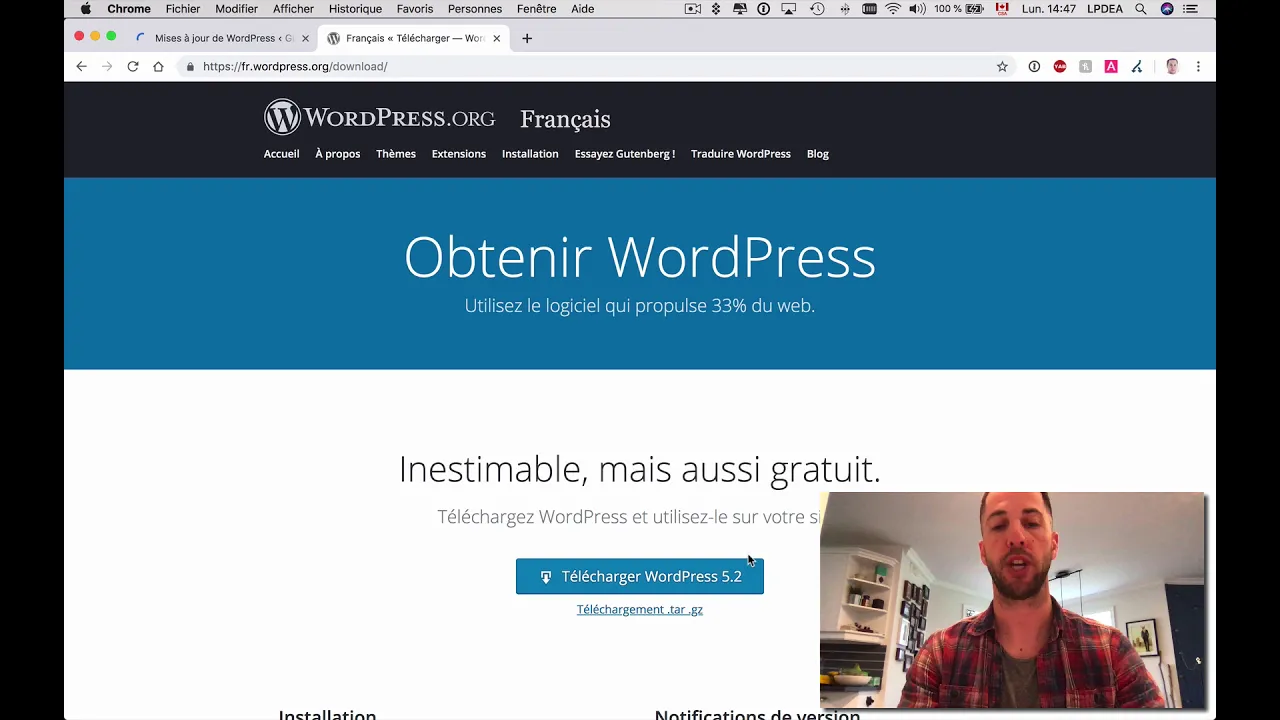Open the Chrome profile avatar
The height and width of the screenshot is (720, 1280).
(x=1172, y=66)
